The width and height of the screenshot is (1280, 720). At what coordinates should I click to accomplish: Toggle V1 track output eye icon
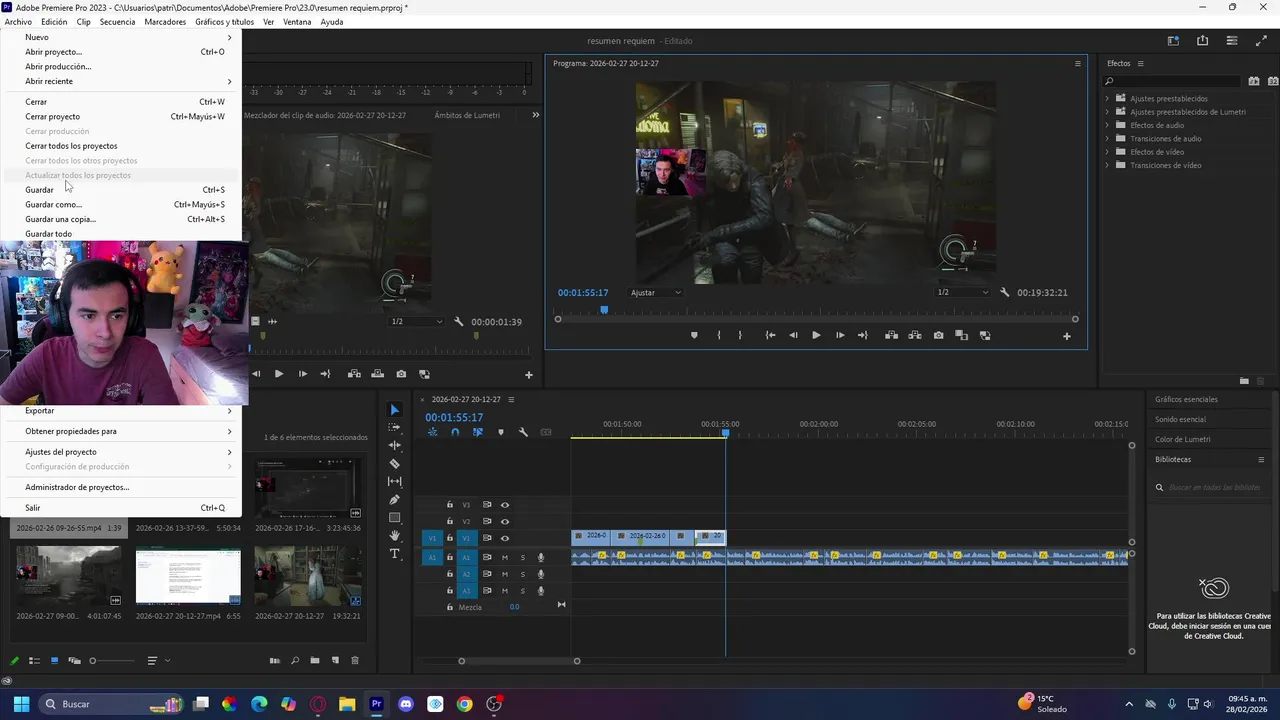tap(505, 538)
